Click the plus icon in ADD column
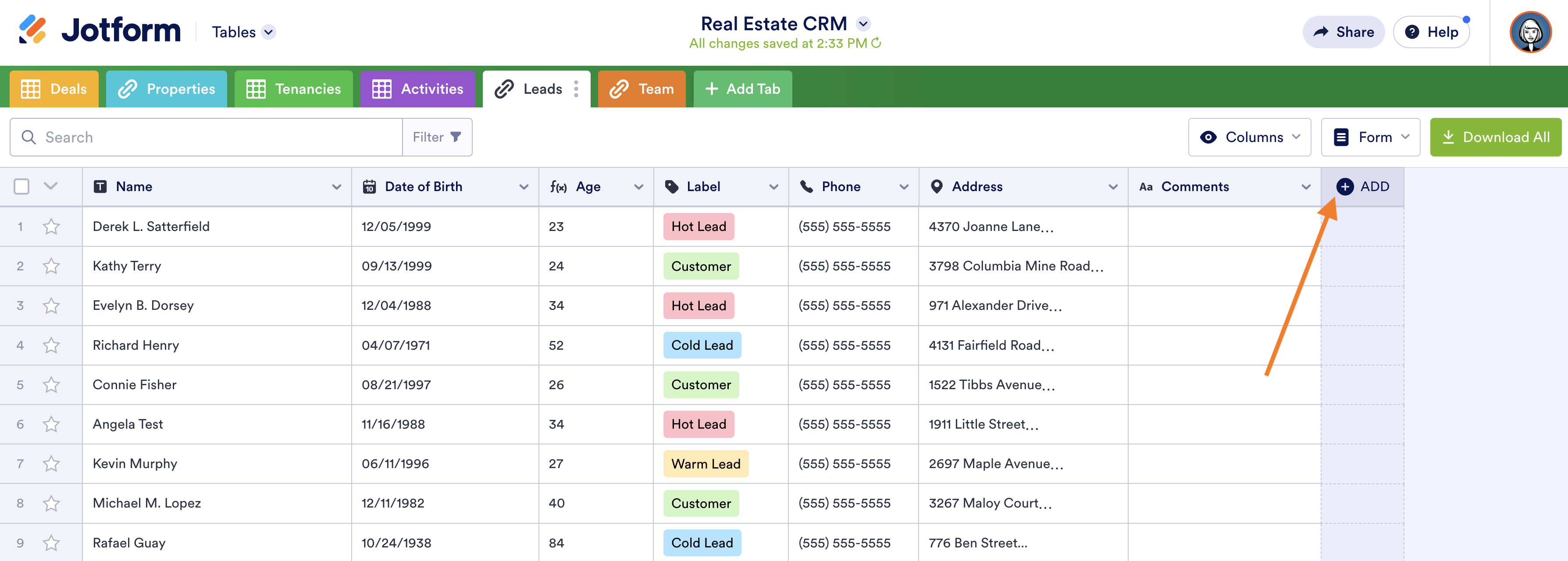Image resolution: width=1568 pixels, height=561 pixels. coord(1345,187)
